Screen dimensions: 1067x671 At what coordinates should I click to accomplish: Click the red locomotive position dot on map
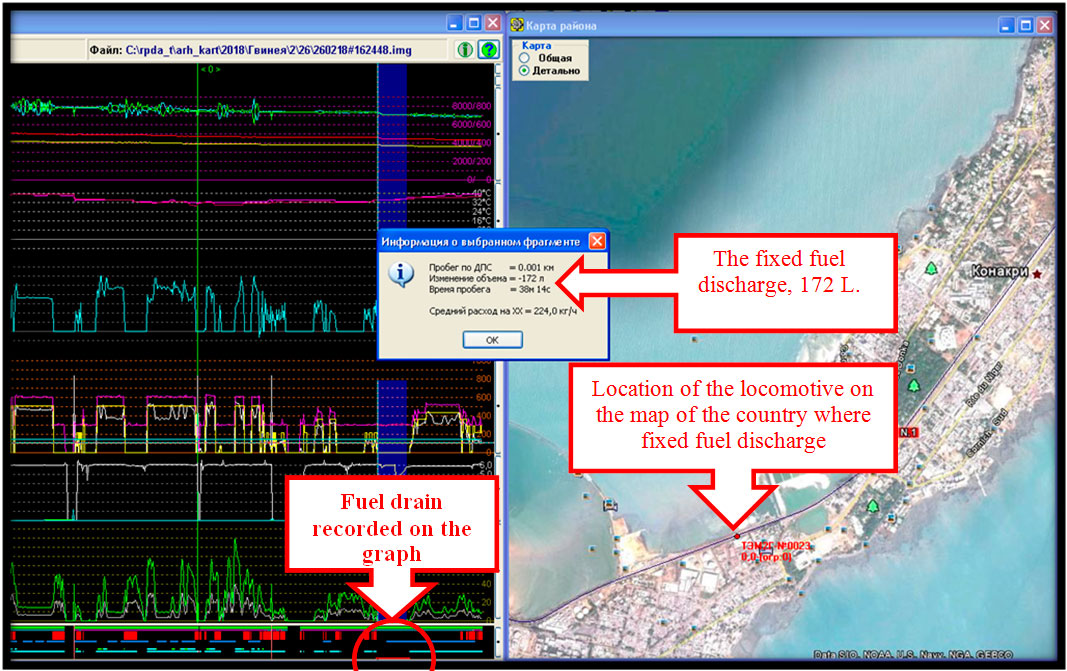point(738,536)
